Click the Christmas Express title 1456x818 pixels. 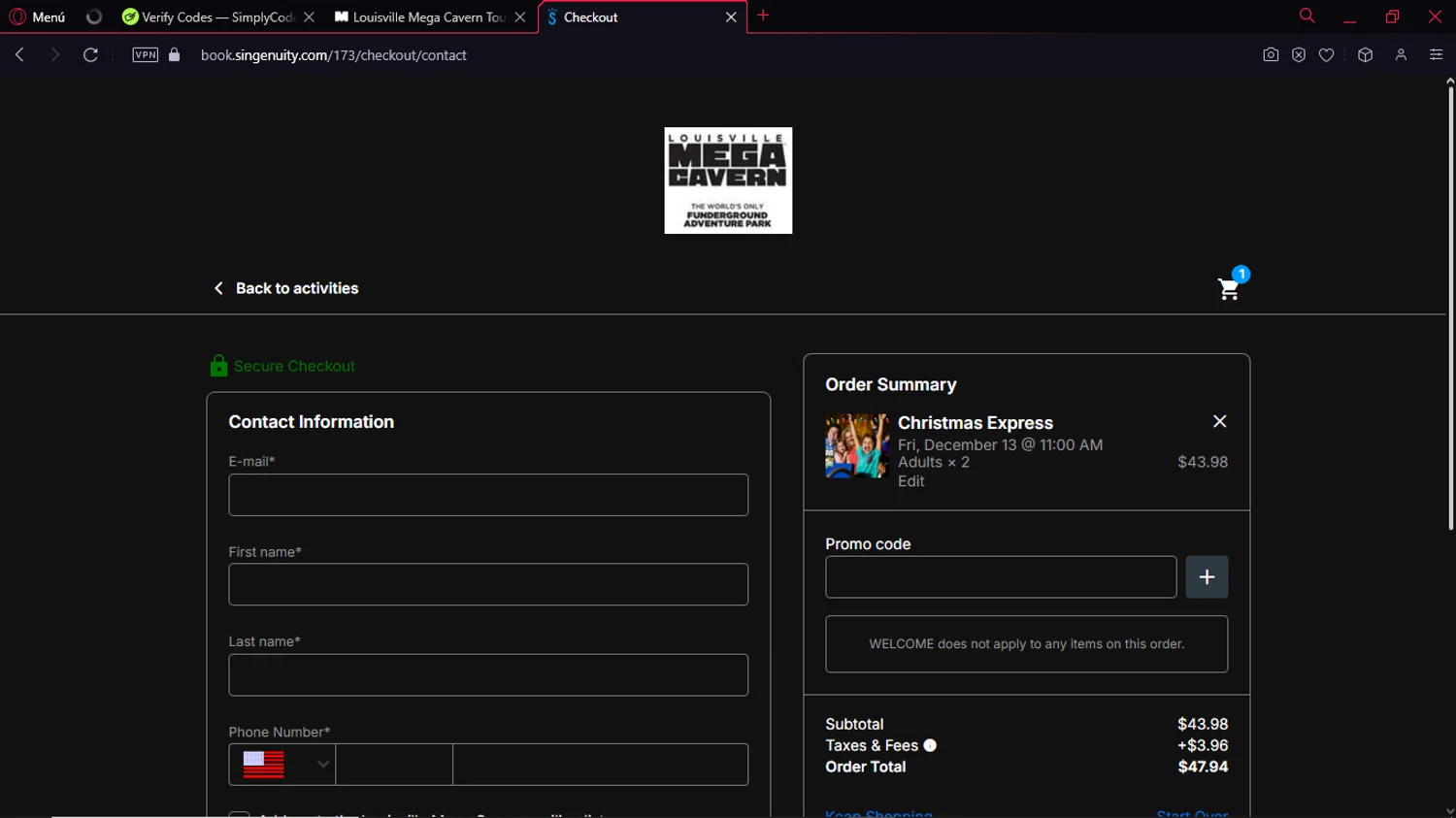point(975,423)
